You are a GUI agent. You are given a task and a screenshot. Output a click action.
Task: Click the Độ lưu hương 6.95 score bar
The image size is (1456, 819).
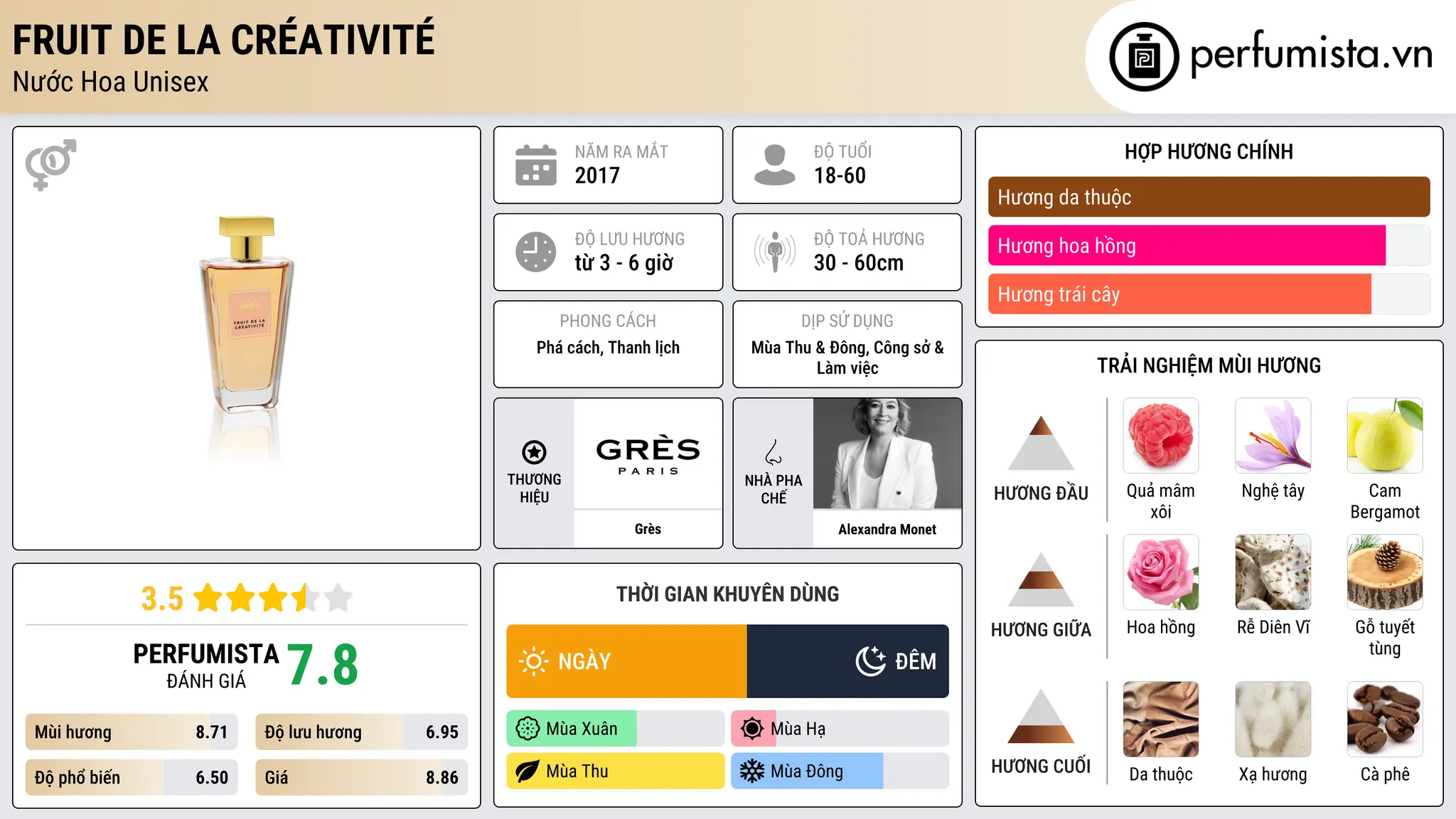361,732
